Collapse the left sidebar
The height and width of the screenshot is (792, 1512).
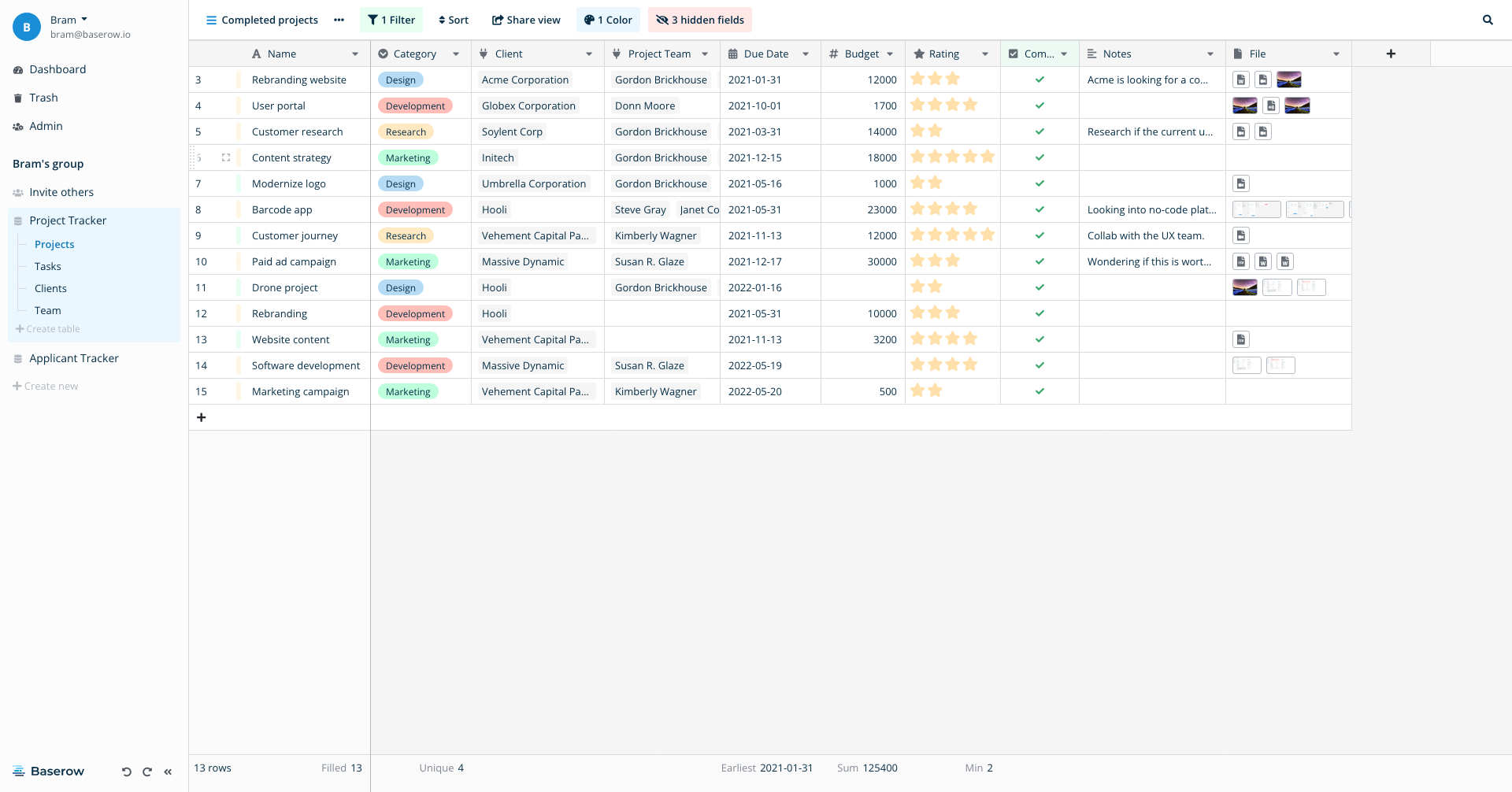(168, 772)
